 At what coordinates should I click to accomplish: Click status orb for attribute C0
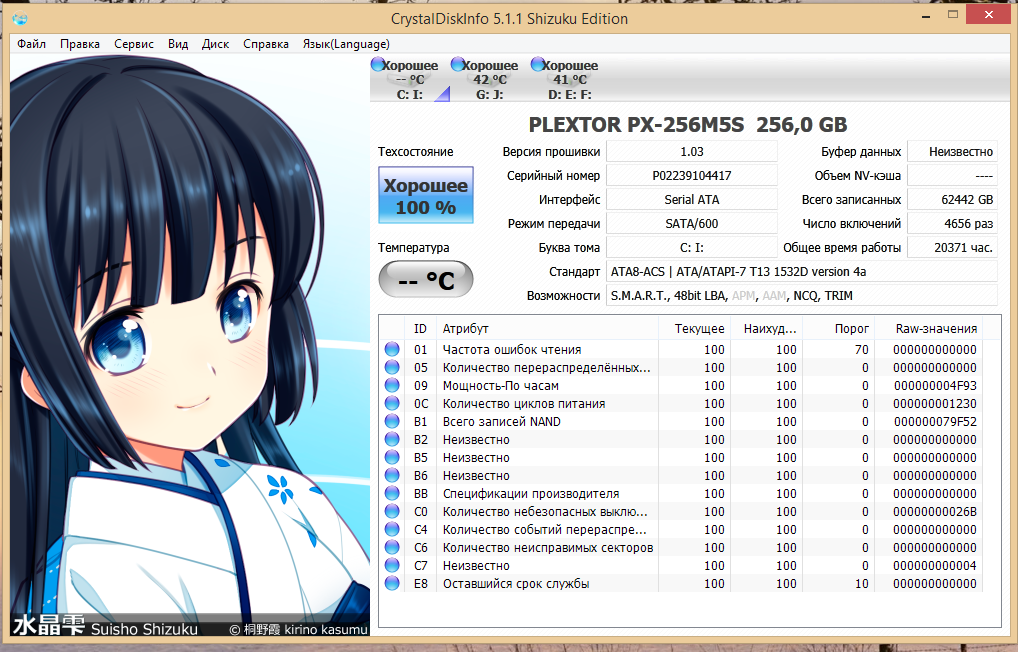point(392,512)
